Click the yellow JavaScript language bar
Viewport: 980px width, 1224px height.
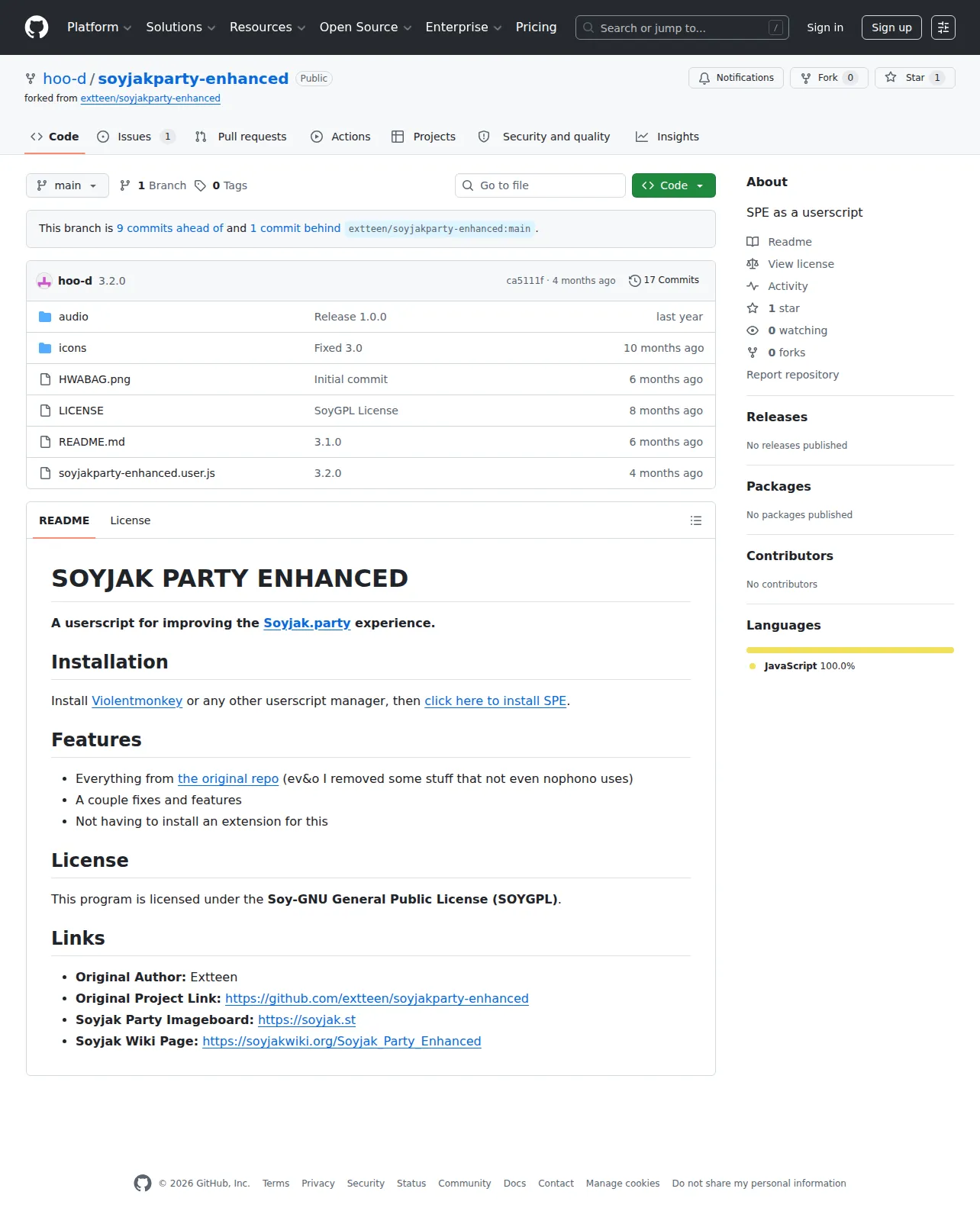[850, 650]
